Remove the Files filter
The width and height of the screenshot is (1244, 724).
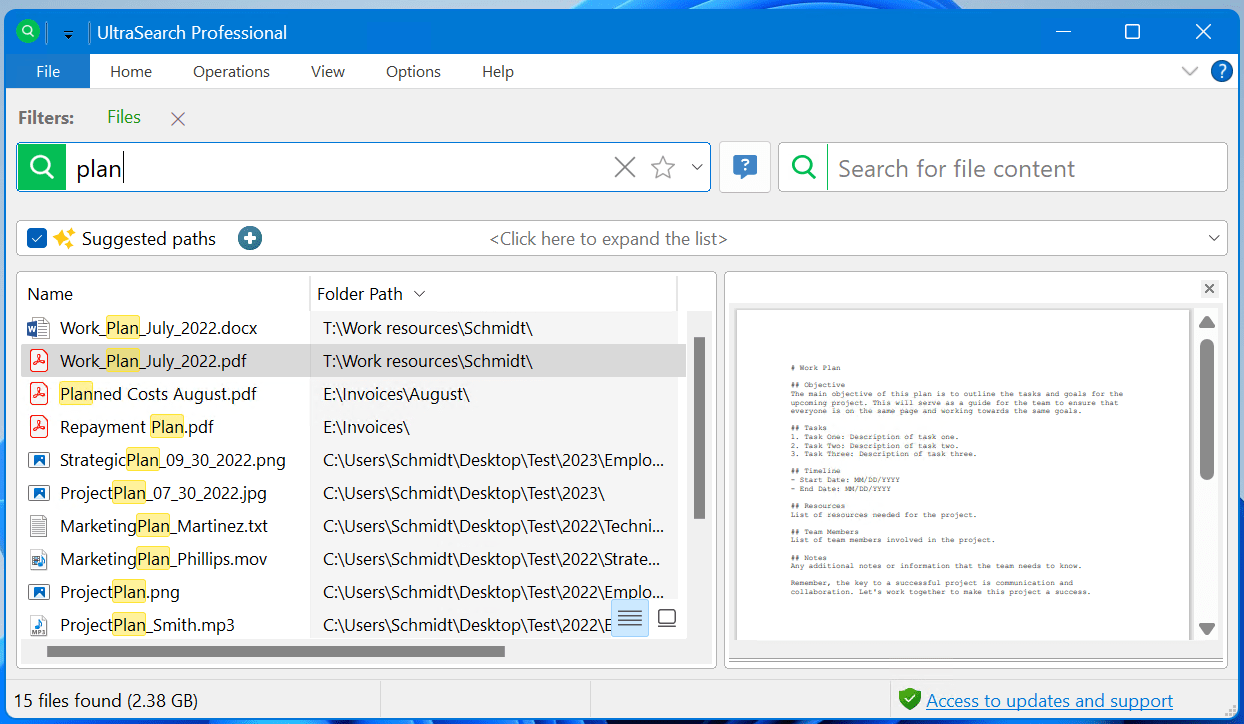pos(178,119)
